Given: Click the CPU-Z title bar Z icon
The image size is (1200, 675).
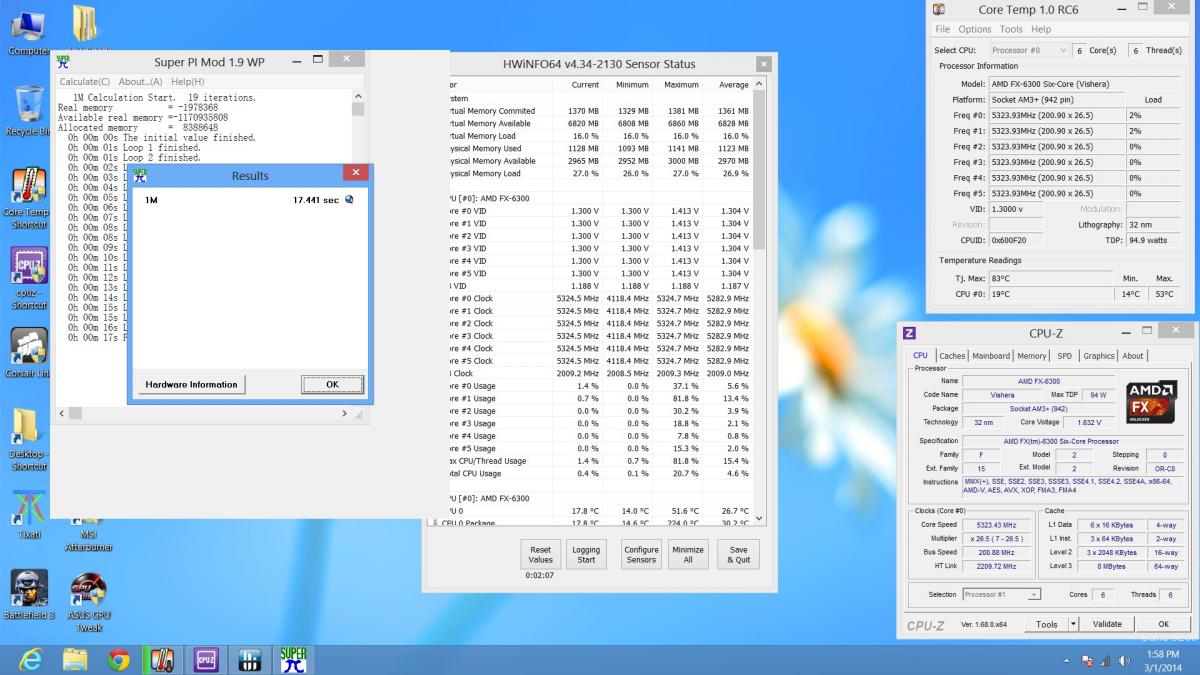Looking at the screenshot, I should click(x=909, y=333).
